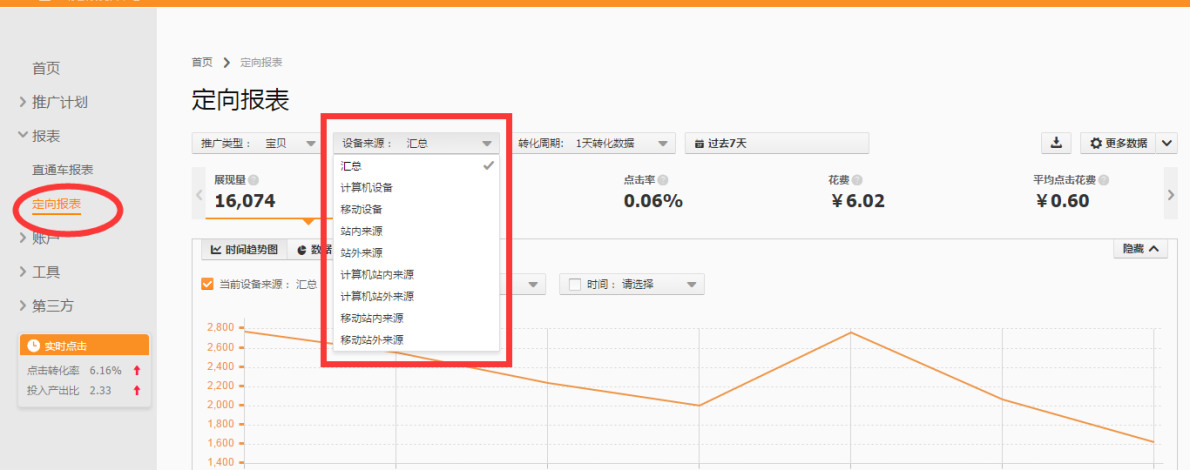Click the gear icon in 更多数据

click(1095, 144)
